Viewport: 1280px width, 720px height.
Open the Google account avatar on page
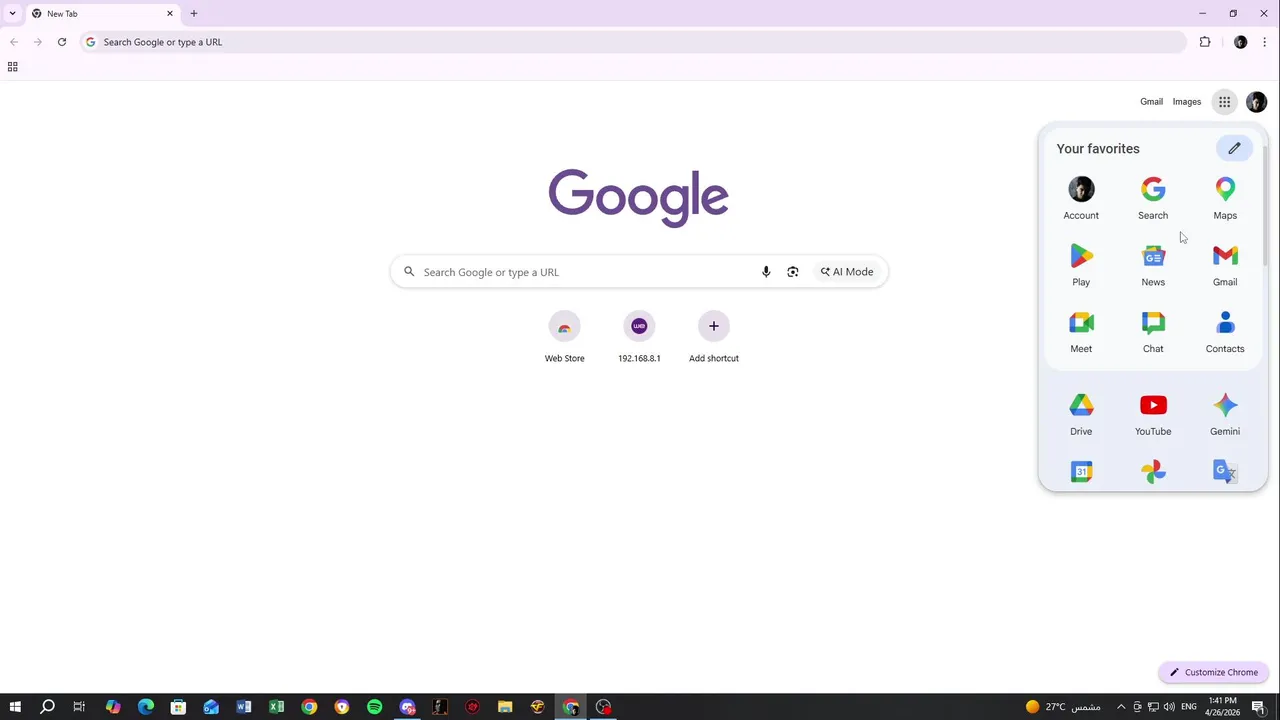(x=1256, y=101)
